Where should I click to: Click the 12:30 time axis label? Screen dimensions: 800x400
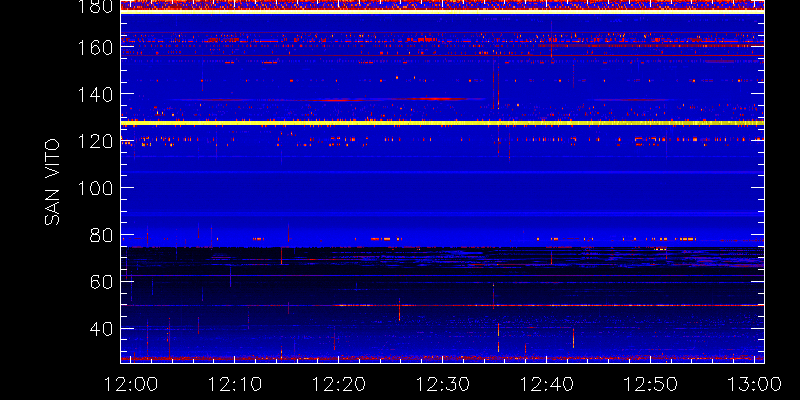pos(444,383)
